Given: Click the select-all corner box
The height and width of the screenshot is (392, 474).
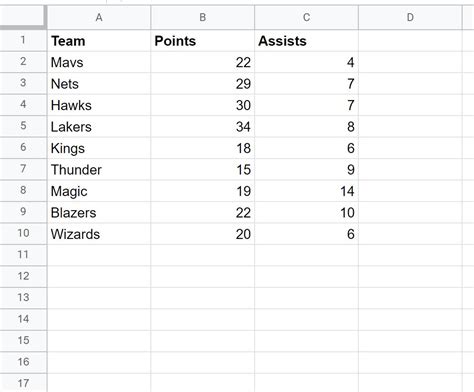Looking at the screenshot, I should 23,17.
